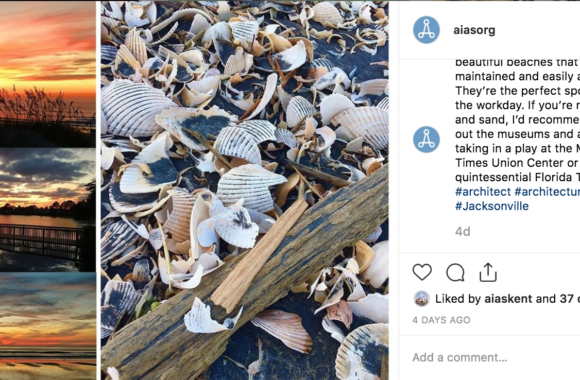This screenshot has width=580, height=380.
Task: Open the middle sunset pier photo
Action: (48, 210)
